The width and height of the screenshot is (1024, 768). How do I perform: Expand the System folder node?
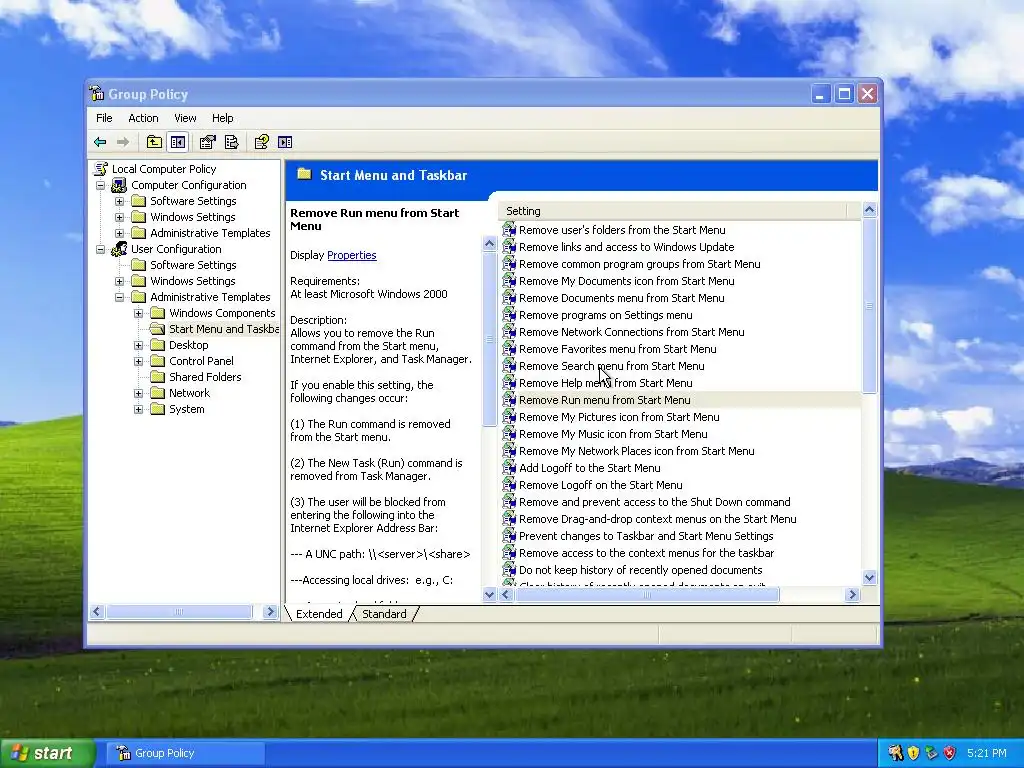[138, 409]
